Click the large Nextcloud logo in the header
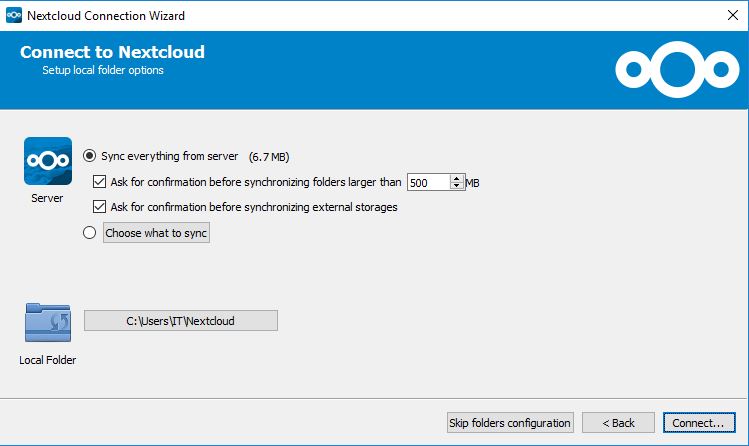The height and width of the screenshot is (446, 749). tap(677, 70)
